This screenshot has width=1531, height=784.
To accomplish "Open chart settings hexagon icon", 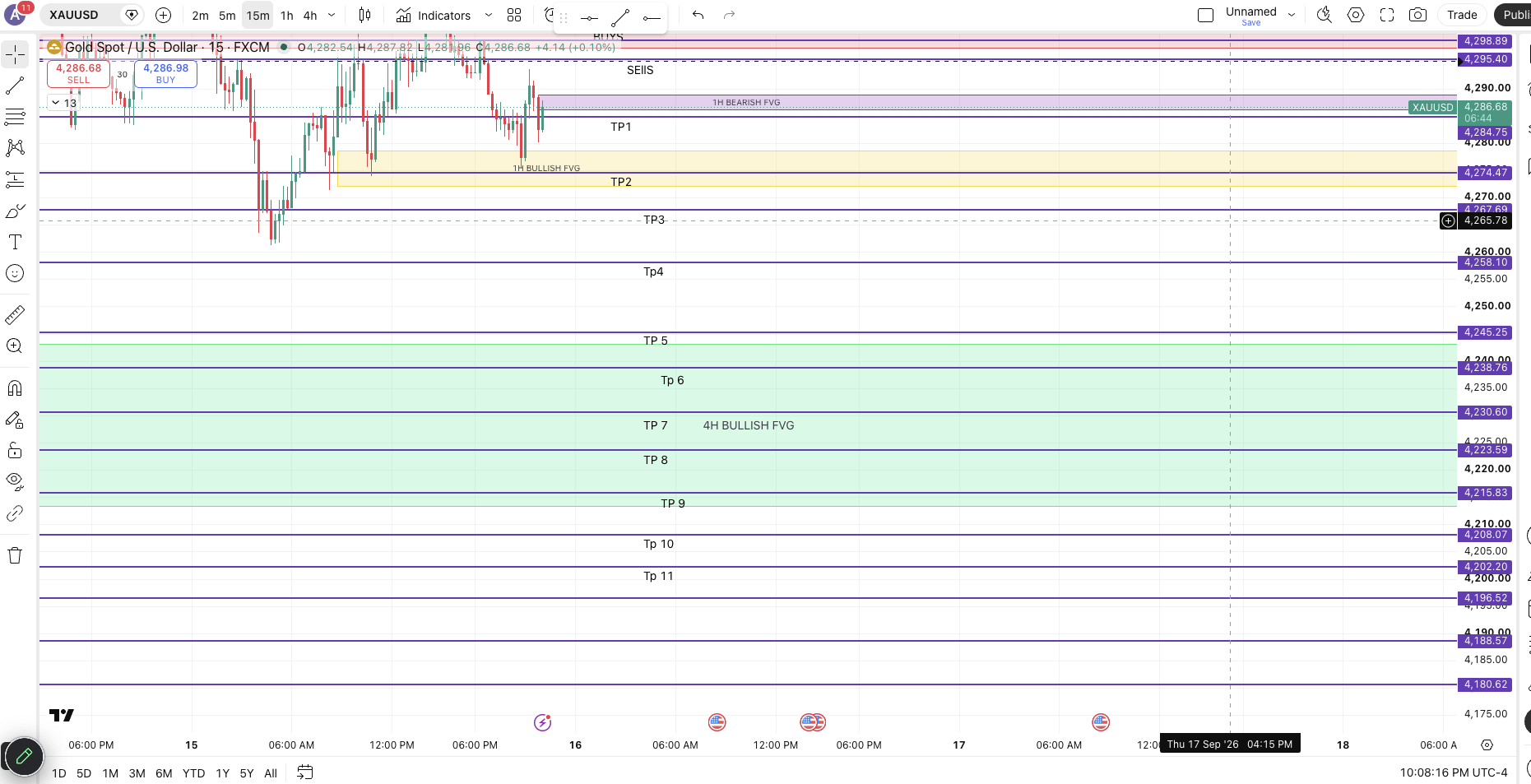I will pos(1356,15).
